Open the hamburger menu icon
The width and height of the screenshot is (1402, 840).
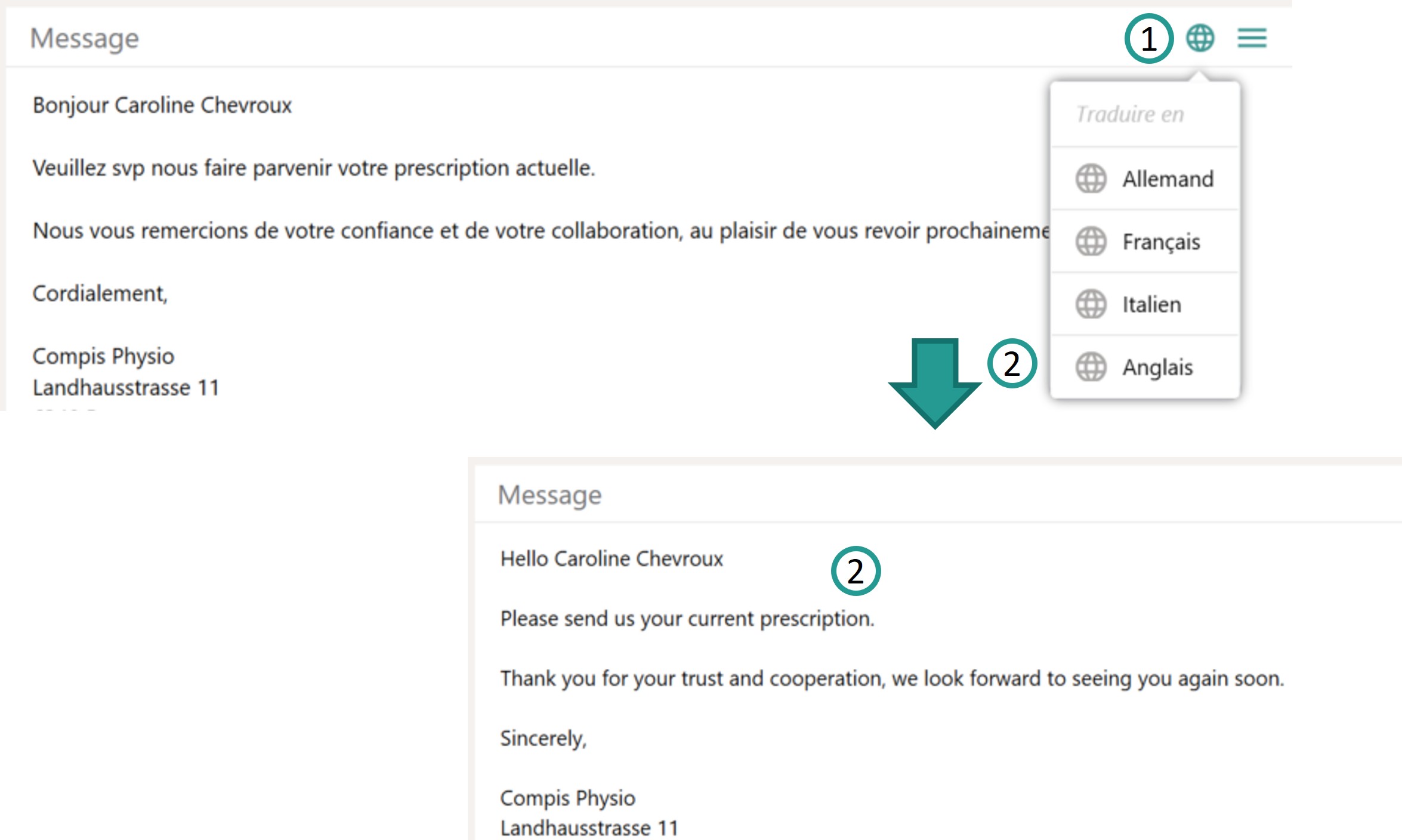[1252, 38]
